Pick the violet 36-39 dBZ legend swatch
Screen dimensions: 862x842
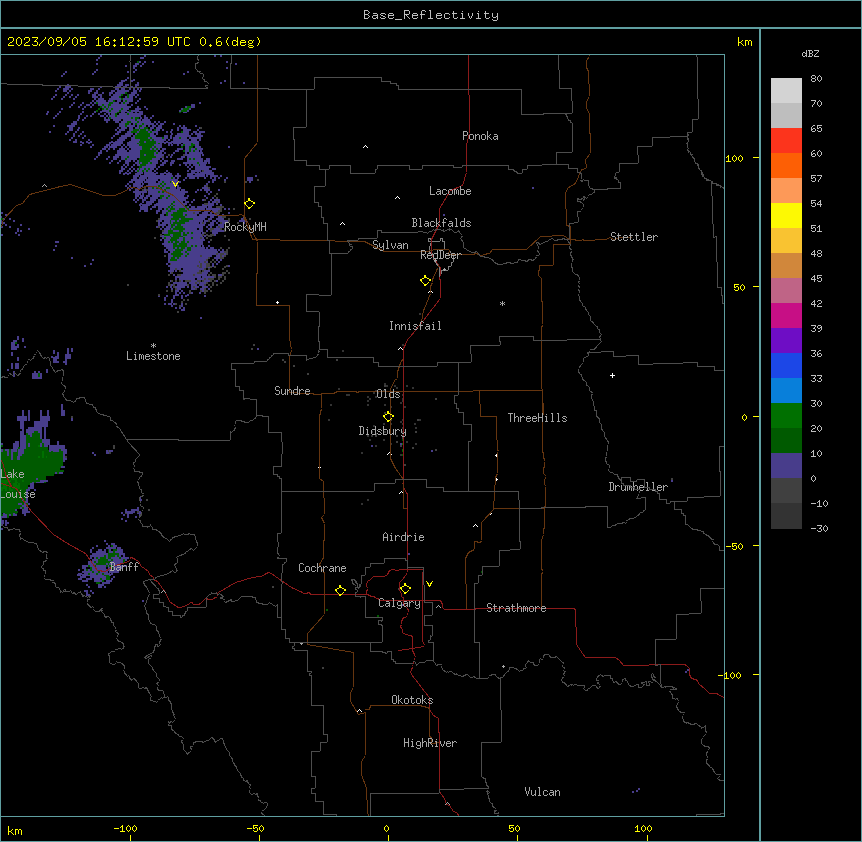786,341
